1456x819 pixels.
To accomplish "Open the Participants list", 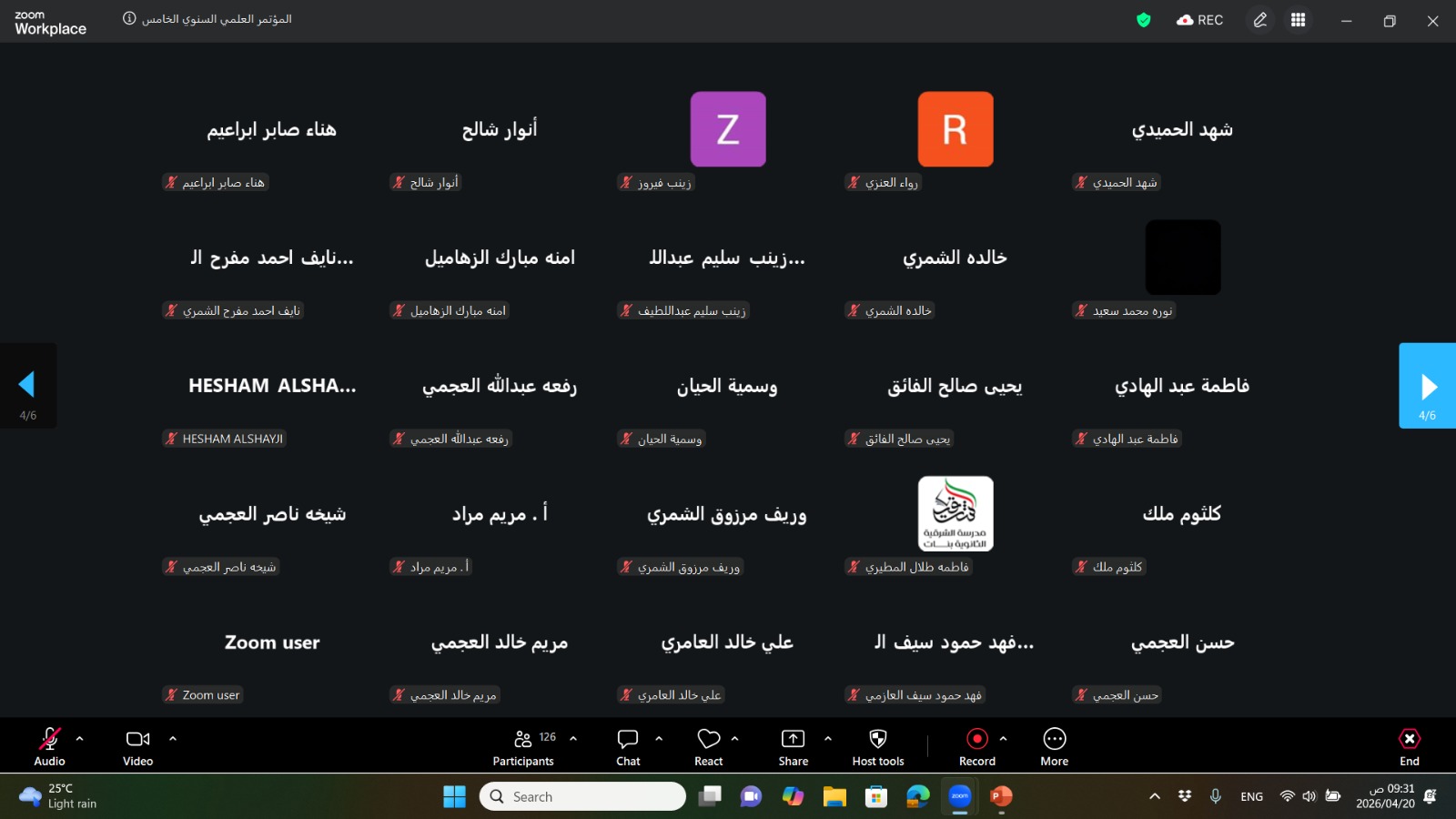I will pyautogui.click(x=523, y=746).
